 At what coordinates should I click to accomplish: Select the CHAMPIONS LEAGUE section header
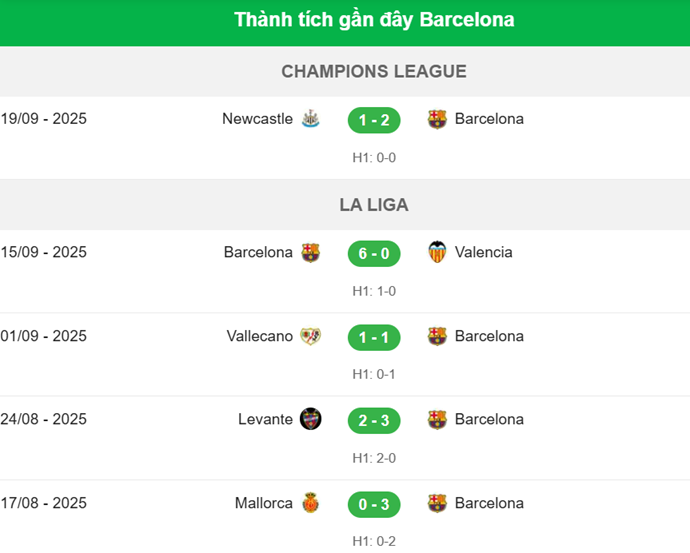[x=374, y=71]
